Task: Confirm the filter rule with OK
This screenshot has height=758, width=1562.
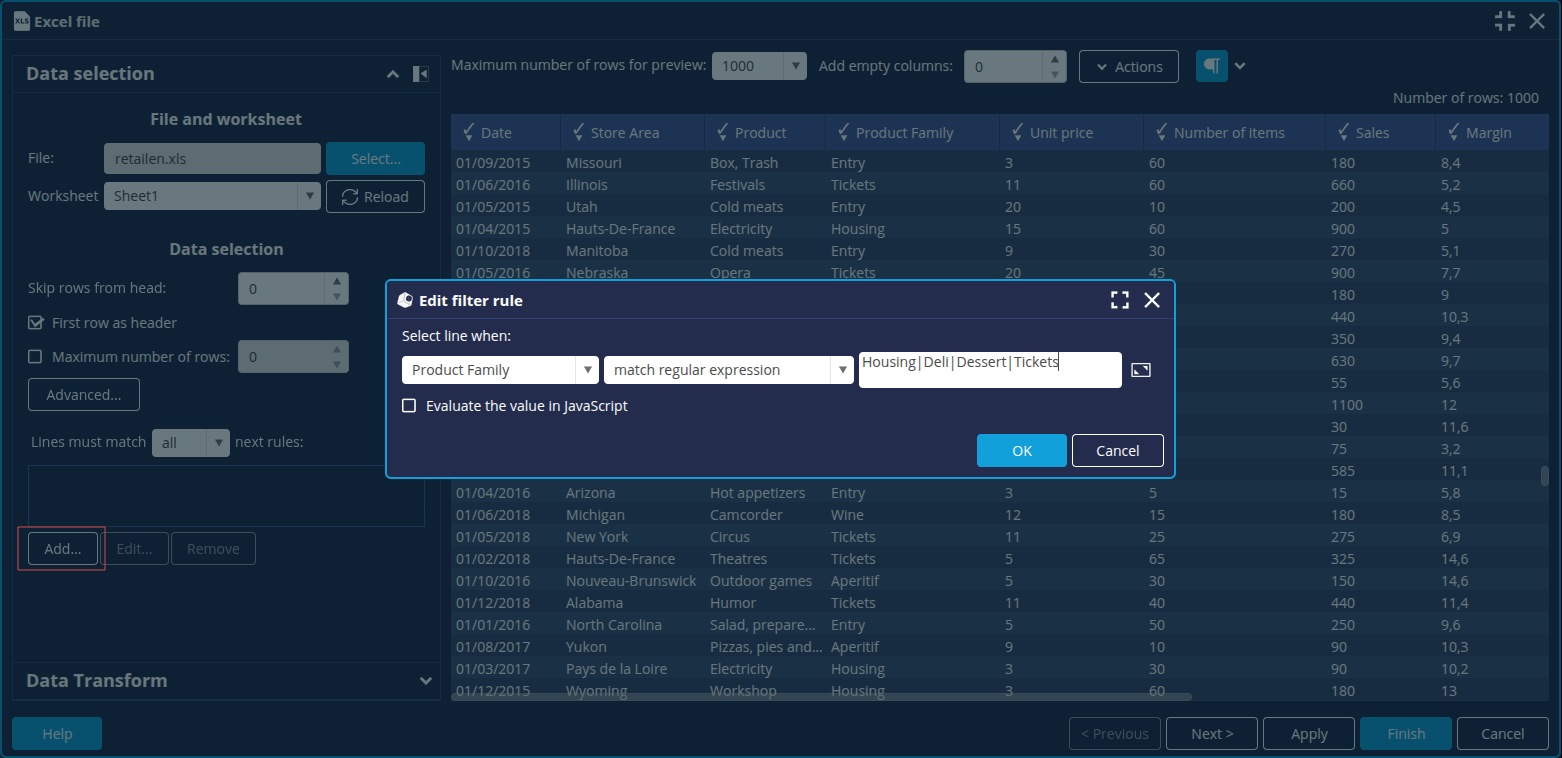Action: point(1021,451)
